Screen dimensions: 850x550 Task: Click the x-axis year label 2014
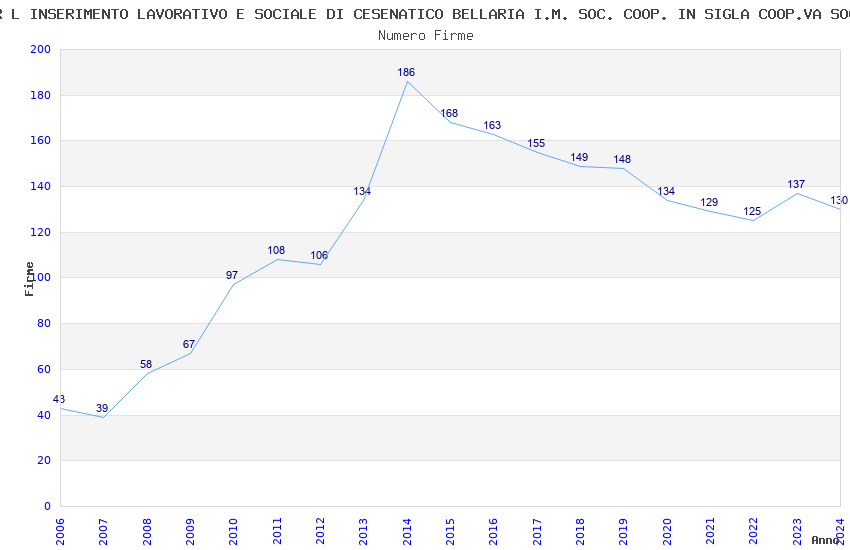[407, 532]
